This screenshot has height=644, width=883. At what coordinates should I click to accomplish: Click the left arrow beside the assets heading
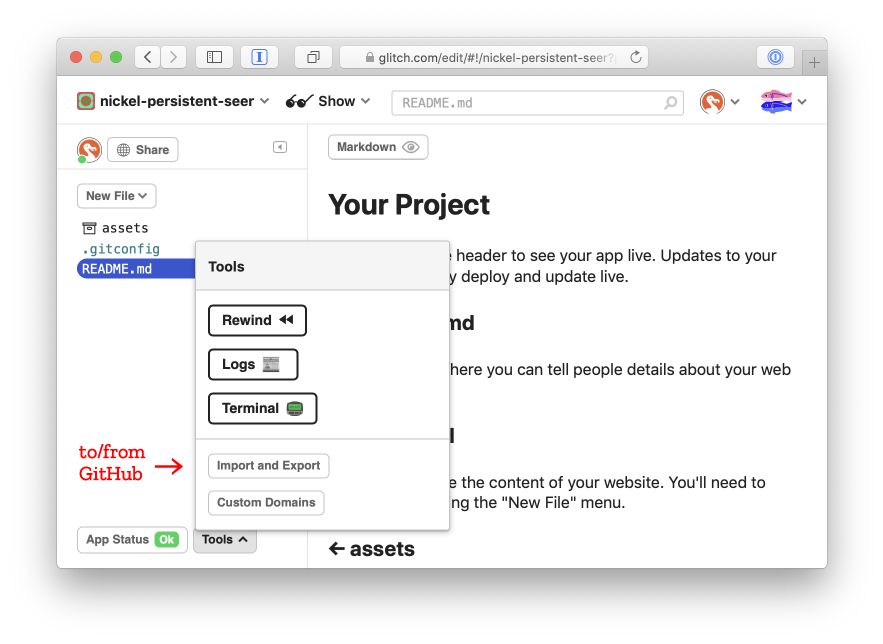[x=337, y=548]
